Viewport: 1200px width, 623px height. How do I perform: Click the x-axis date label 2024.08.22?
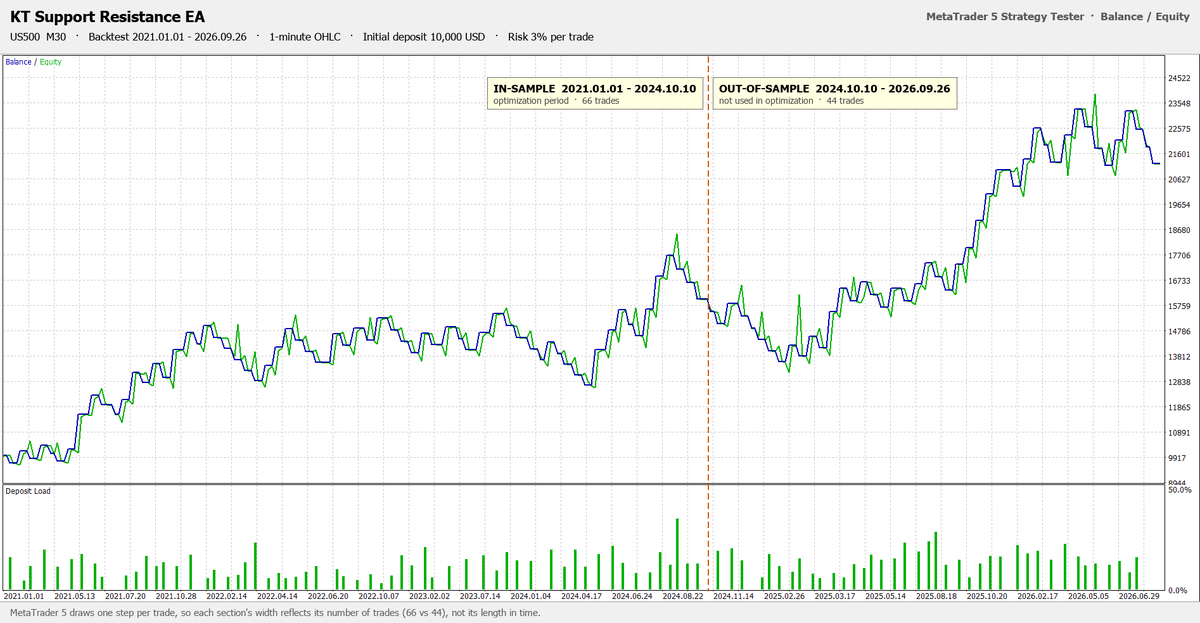(682, 596)
